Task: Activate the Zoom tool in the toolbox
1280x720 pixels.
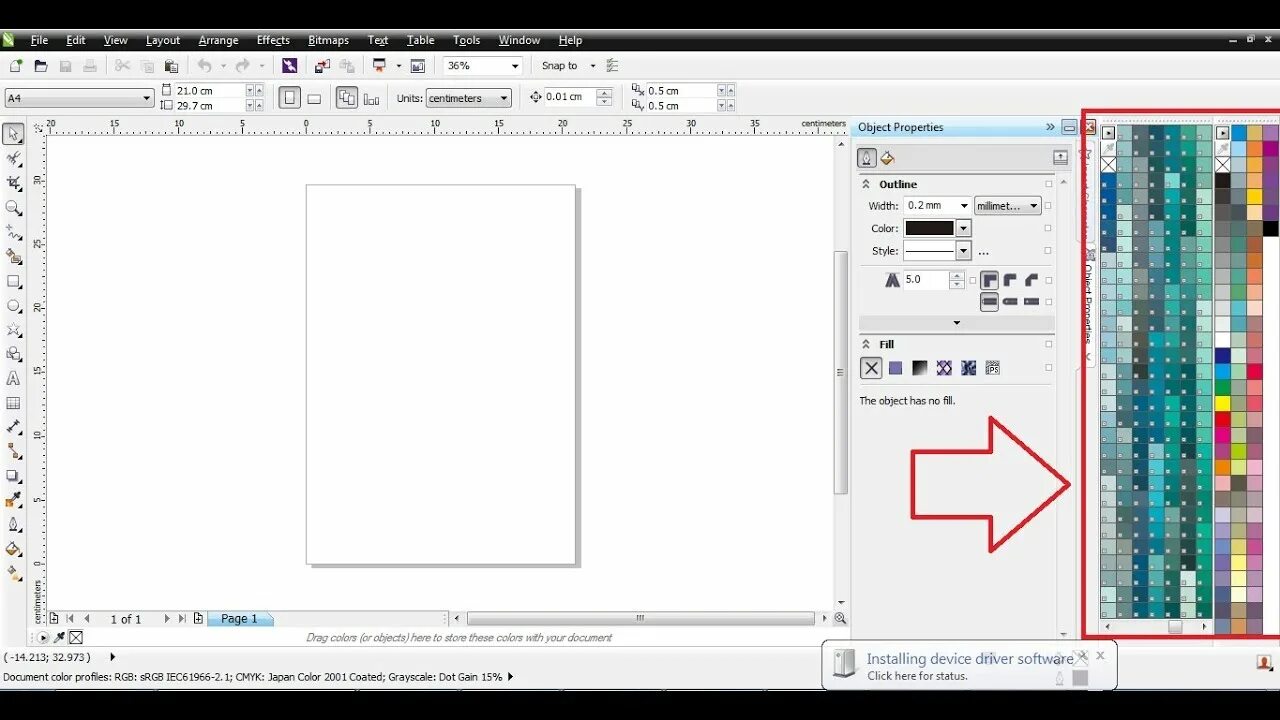Action: click(14, 208)
